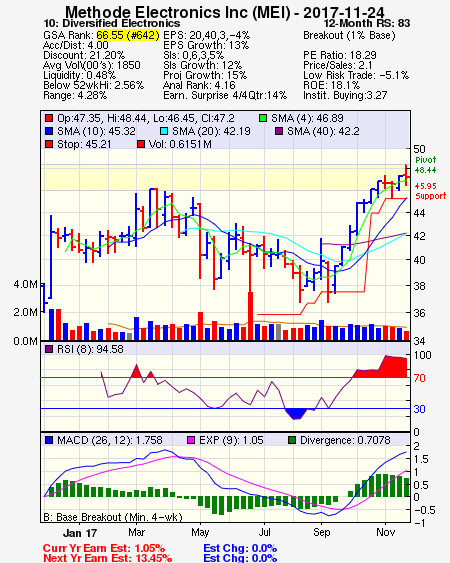Click the 'Sls Growth: 12%' statistic
Image resolution: width=450 pixels, height=563 pixels.
point(203,65)
